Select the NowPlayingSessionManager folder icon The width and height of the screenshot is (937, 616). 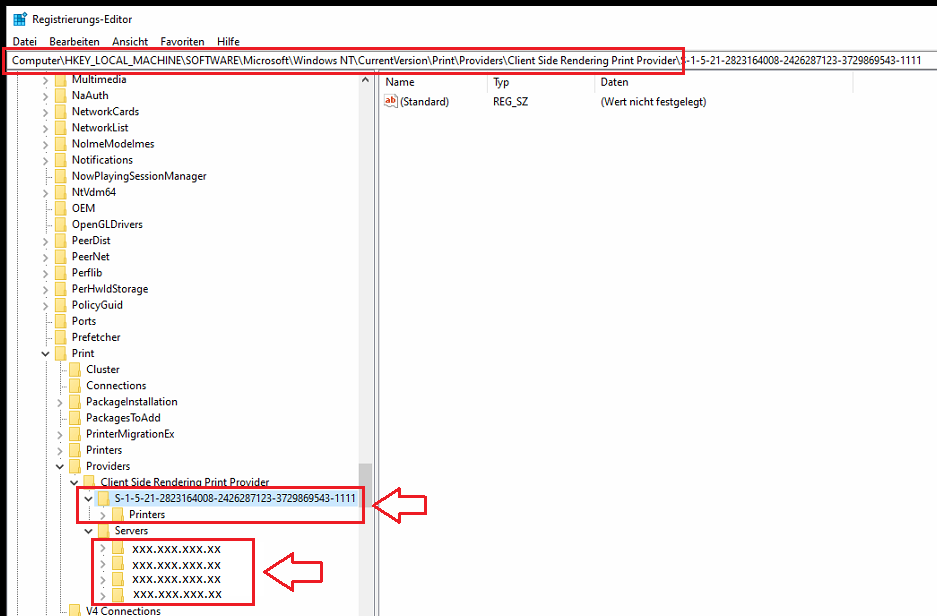pyautogui.click(x=60, y=176)
